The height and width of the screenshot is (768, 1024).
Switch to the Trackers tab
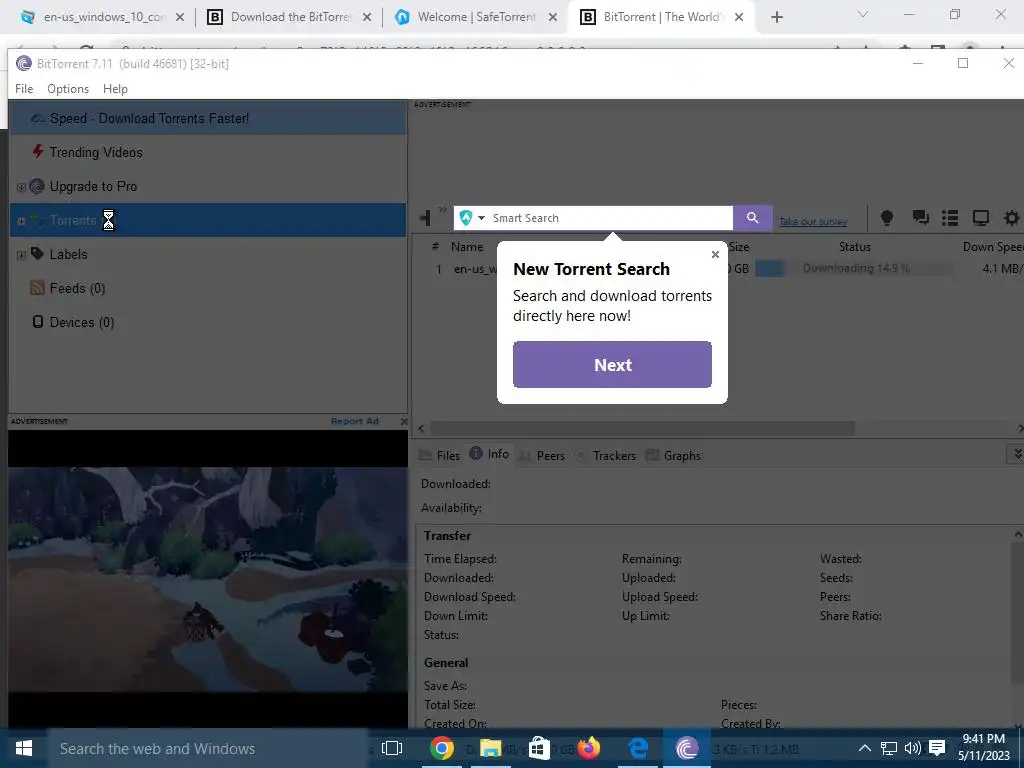605,455
